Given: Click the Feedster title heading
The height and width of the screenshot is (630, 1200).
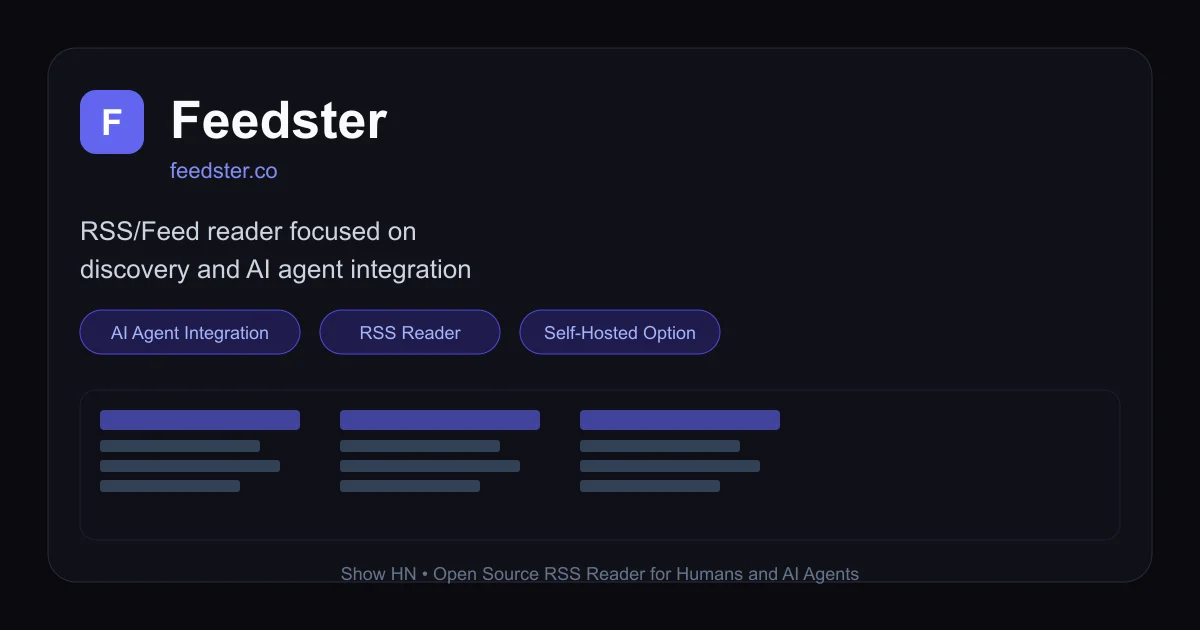Looking at the screenshot, I should tap(279, 121).
